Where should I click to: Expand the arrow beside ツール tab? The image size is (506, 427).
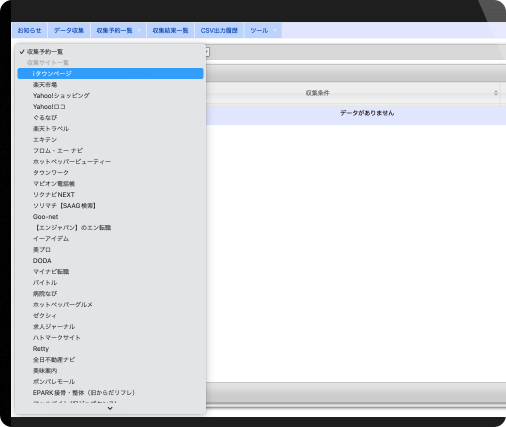[x=275, y=31]
